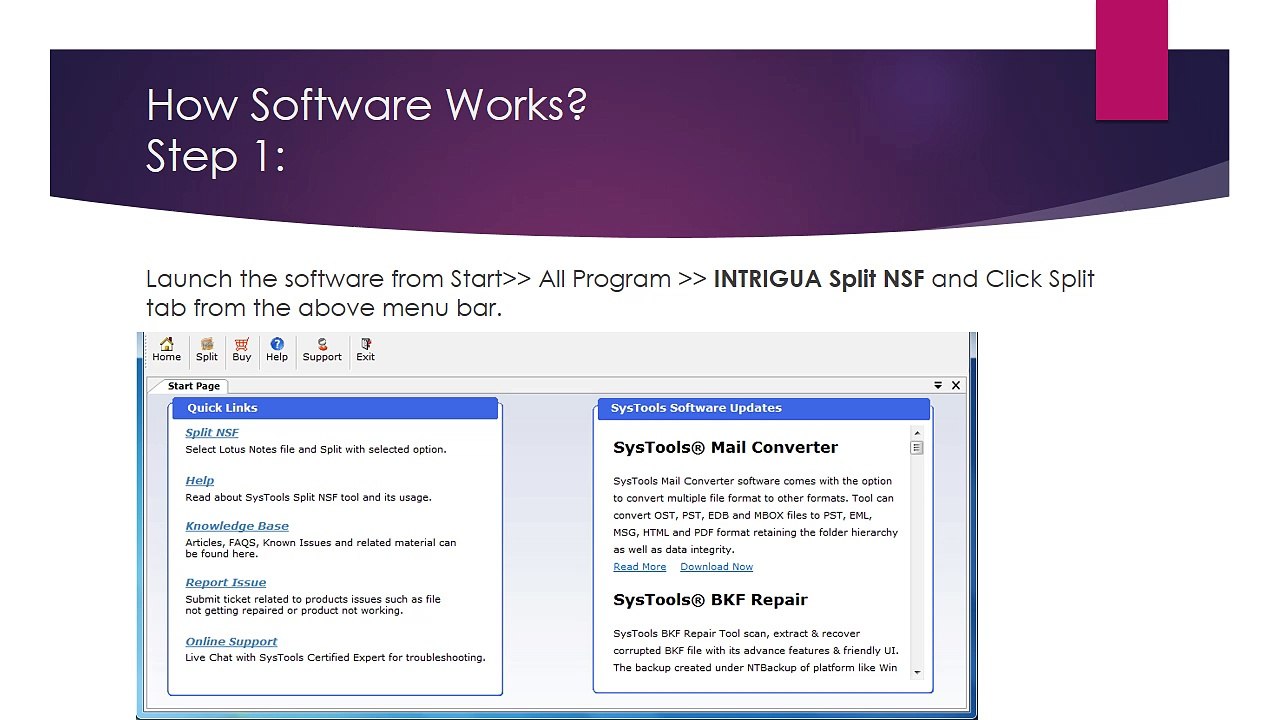Screen dimensions: 1280x720
Task: Close the Start Page tab
Action: [x=956, y=385]
